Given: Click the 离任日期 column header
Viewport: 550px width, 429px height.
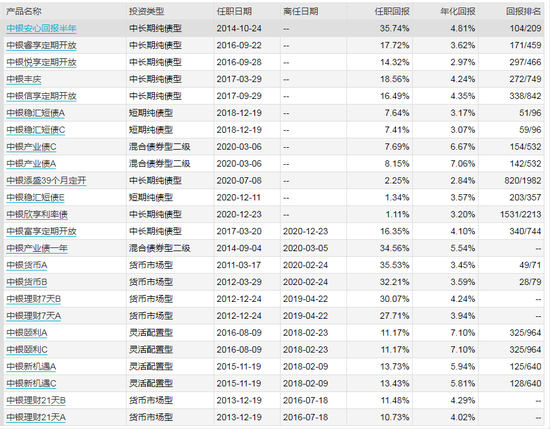Looking at the screenshot, I should pyautogui.click(x=301, y=11).
